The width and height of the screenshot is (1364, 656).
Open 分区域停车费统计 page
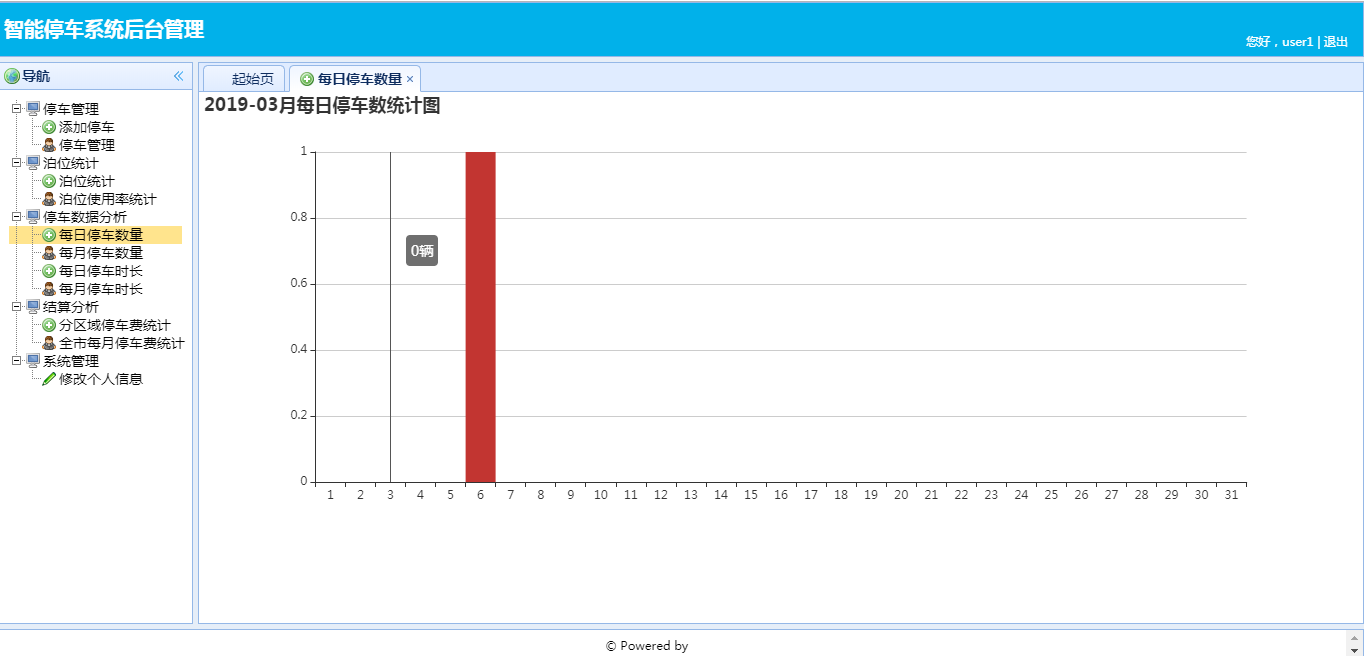click(x=115, y=325)
